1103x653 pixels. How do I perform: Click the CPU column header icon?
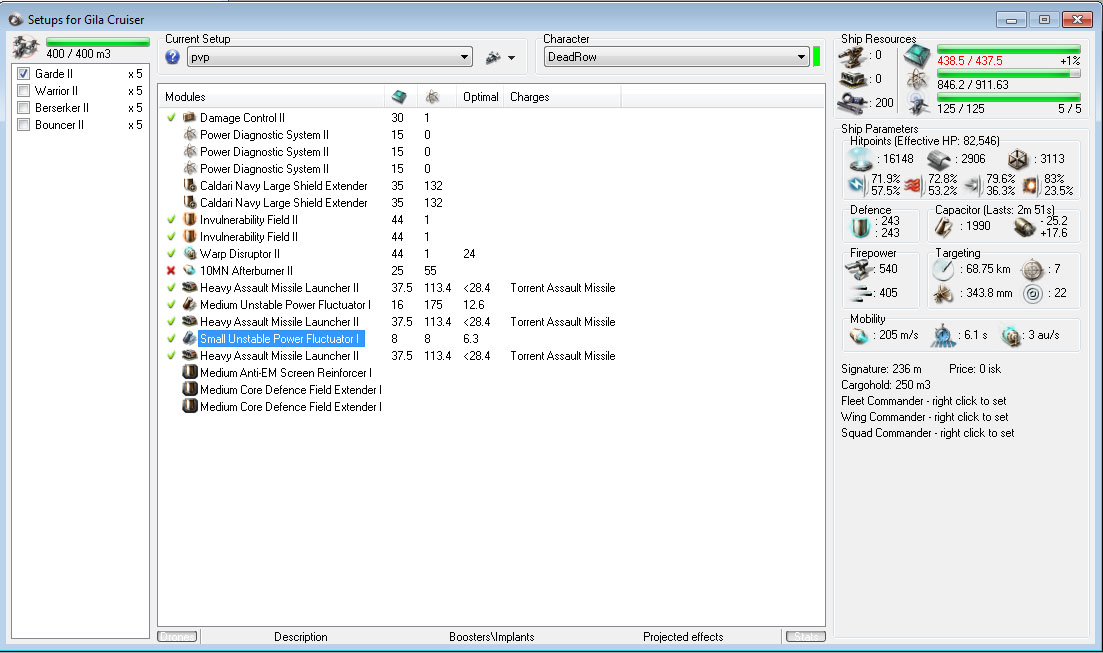(x=400, y=96)
